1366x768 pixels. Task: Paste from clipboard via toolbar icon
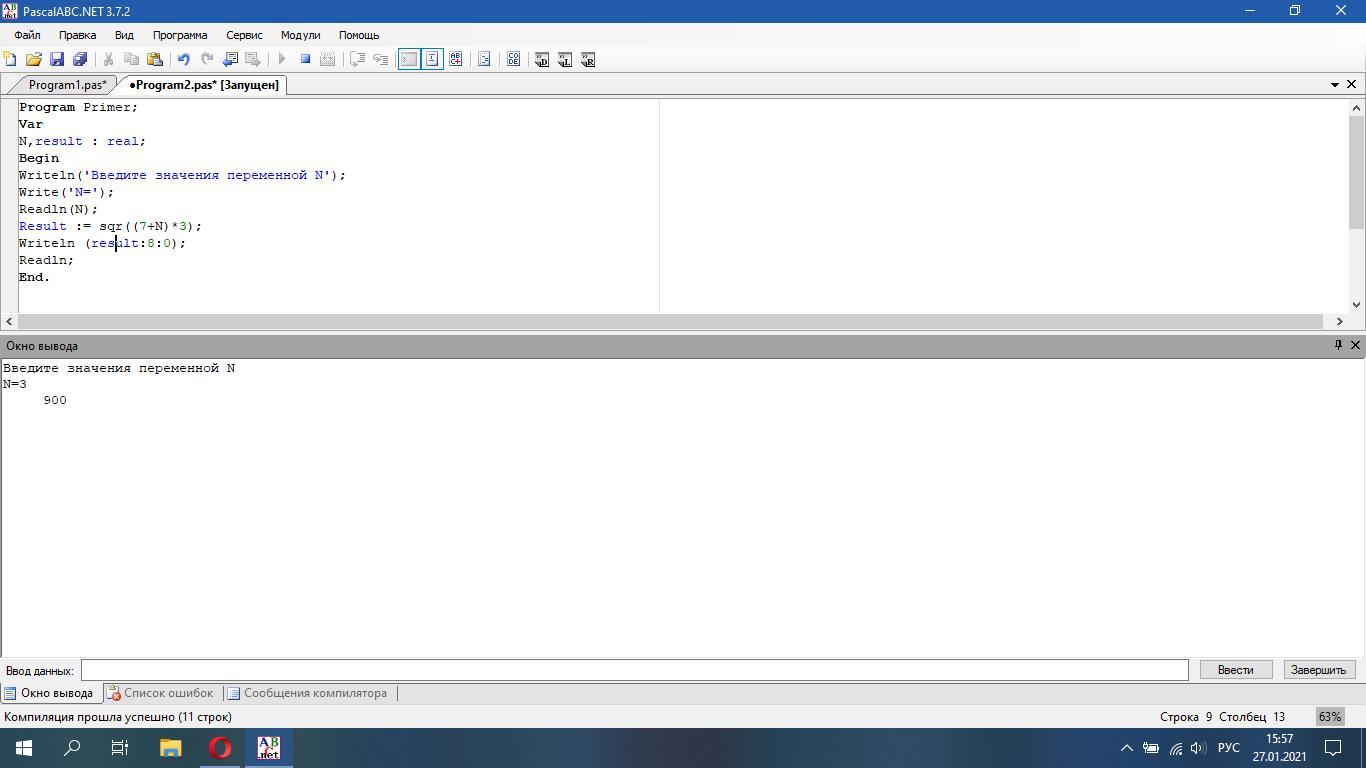154,59
